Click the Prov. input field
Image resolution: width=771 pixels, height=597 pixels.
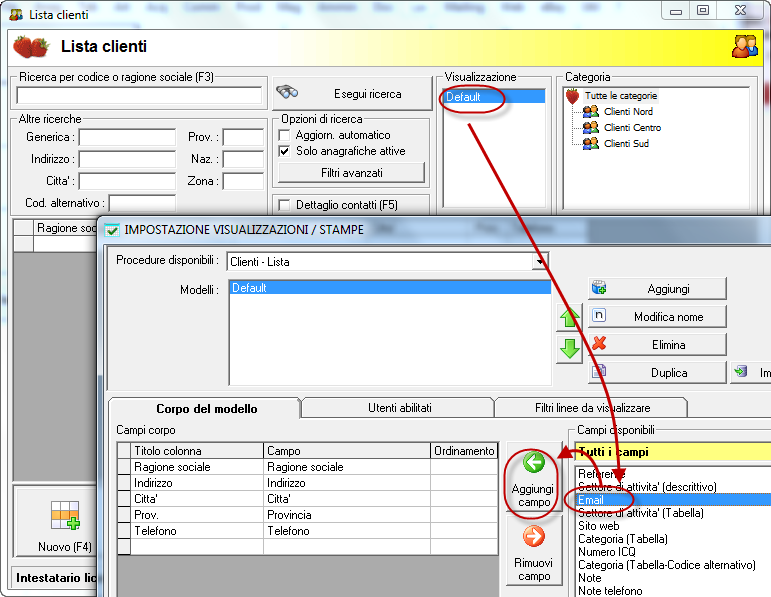tap(243, 137)
